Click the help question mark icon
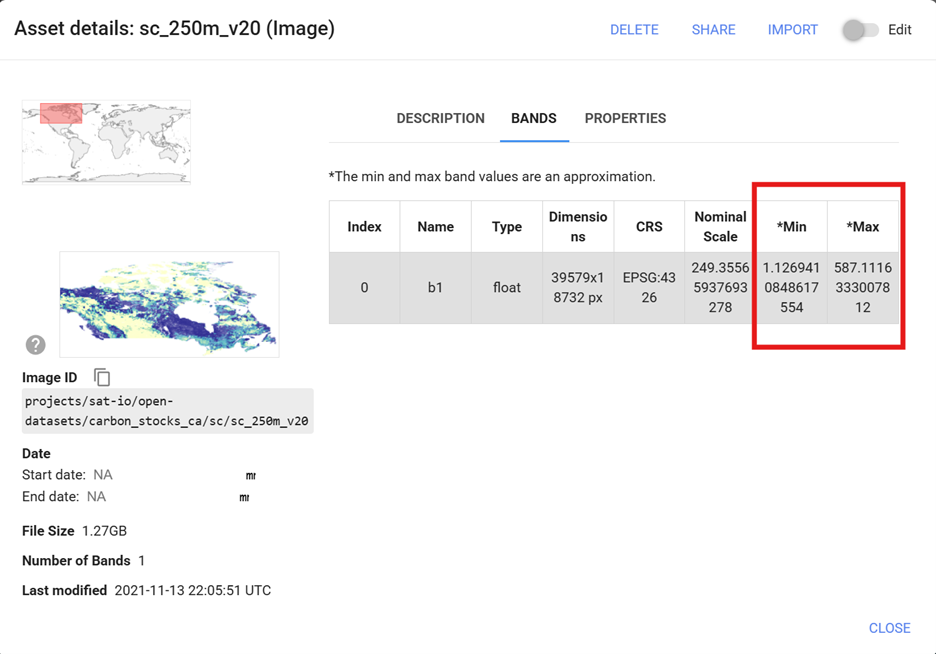The width and height of the screenshot is (936, 654). [x=35, y=345]
